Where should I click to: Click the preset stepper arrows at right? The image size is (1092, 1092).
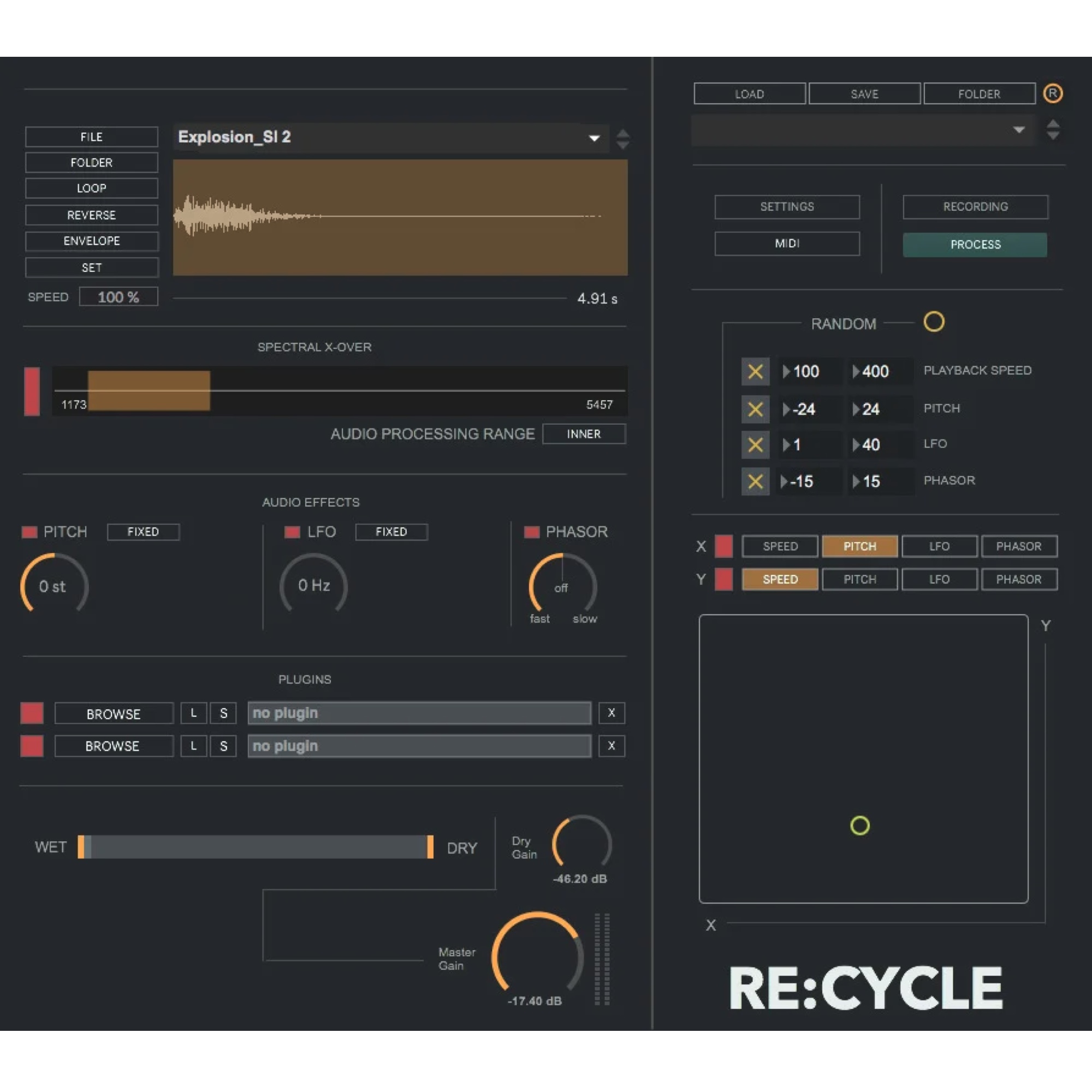[1053, 129]
